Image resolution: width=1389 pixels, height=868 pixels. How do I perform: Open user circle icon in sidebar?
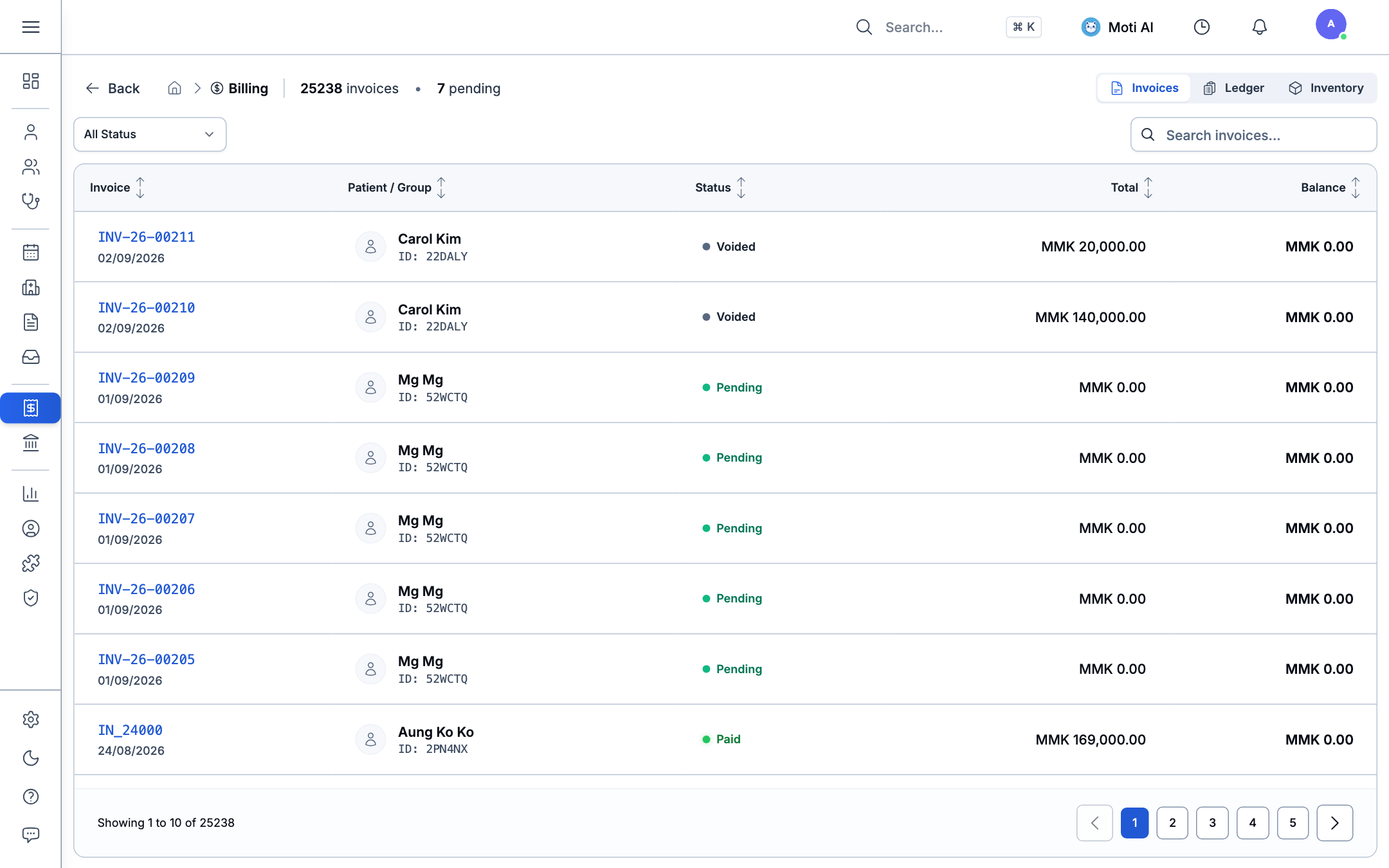[x=30, y=529]
